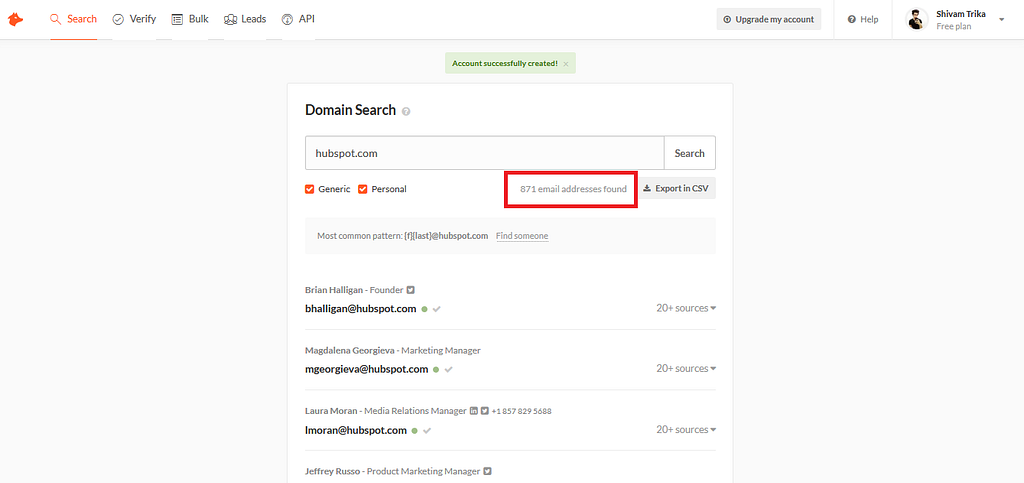The width and height of the screenshot is (1024, 483).
Task: Click green confidence dot beside bhalligan@hubspot.com
Action: tap(424, 309)
